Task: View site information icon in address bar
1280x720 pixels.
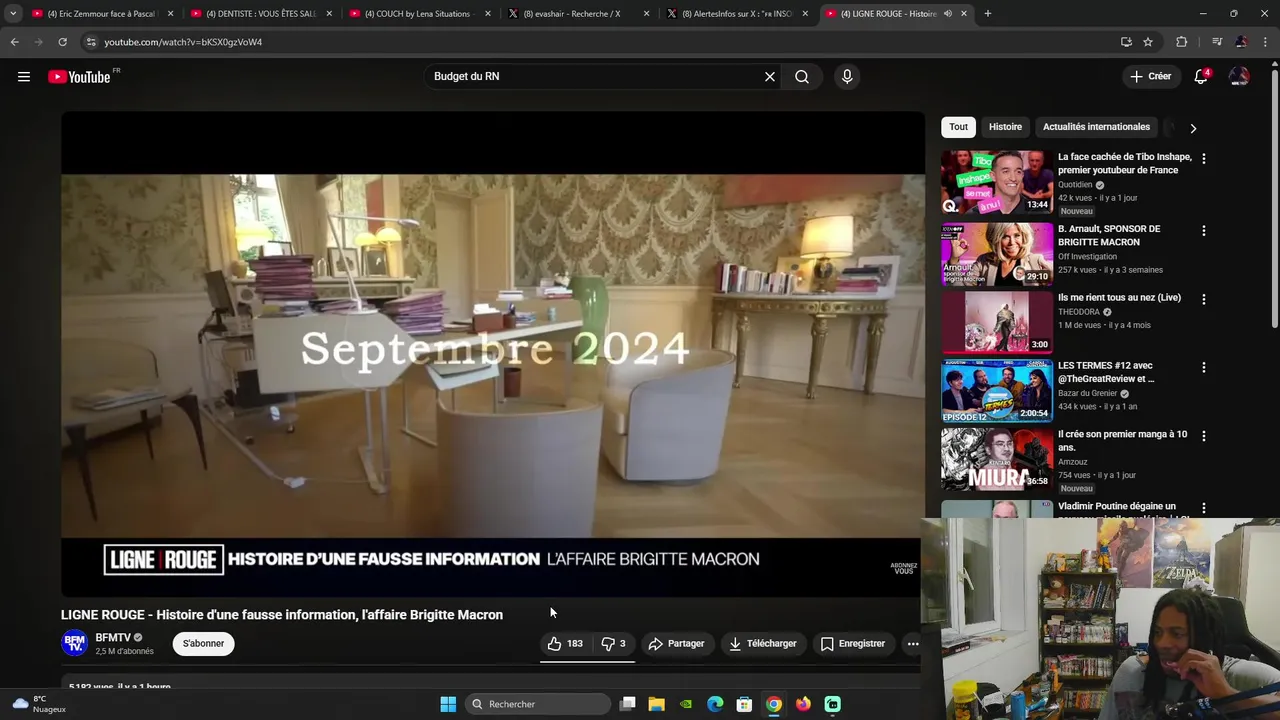Action: click(x=90, y=42)
